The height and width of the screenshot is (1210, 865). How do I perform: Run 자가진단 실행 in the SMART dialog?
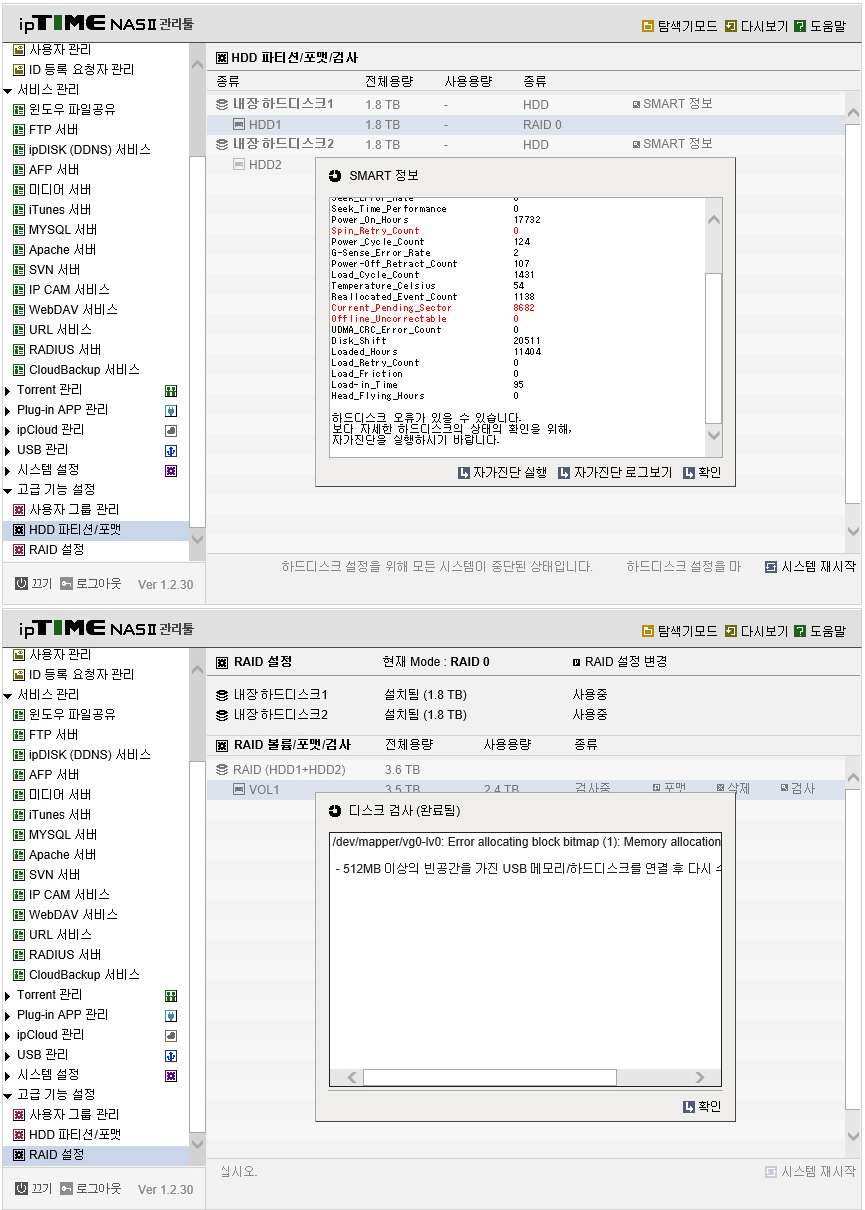point(502,473)
